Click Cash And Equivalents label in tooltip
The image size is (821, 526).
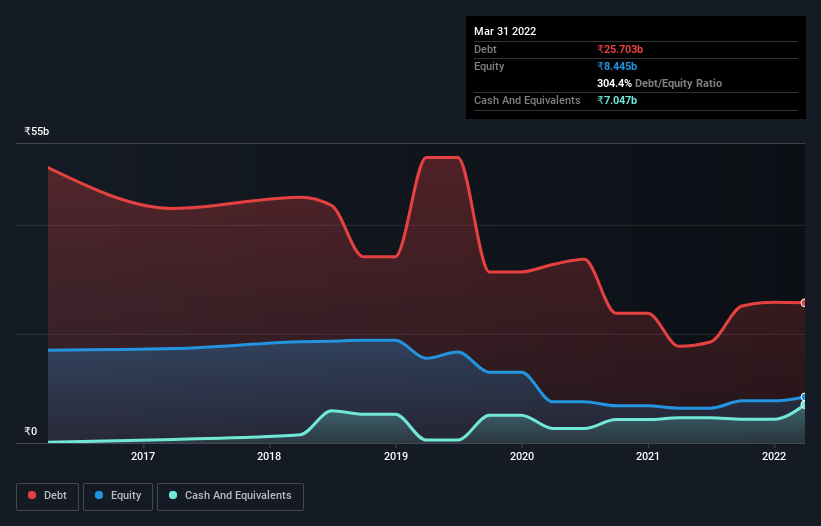527,100
